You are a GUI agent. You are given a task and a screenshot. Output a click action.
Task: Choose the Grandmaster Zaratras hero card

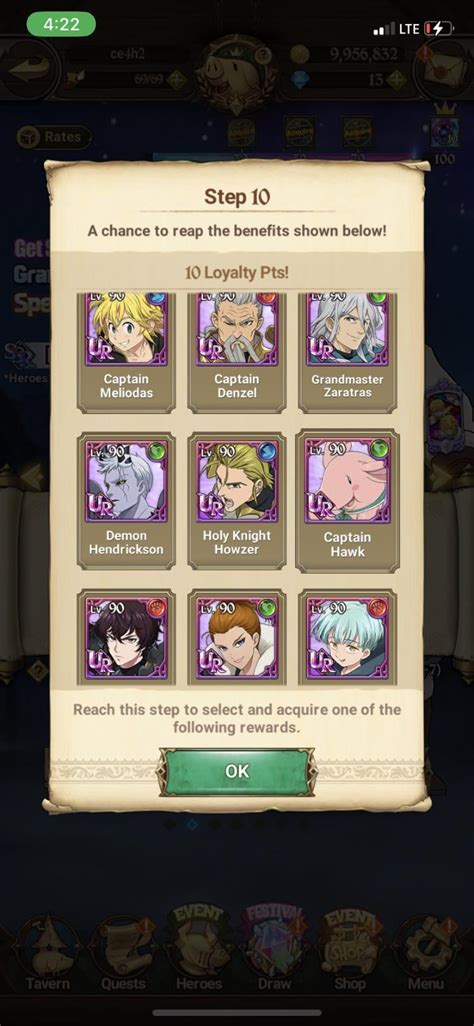(347, 353)
